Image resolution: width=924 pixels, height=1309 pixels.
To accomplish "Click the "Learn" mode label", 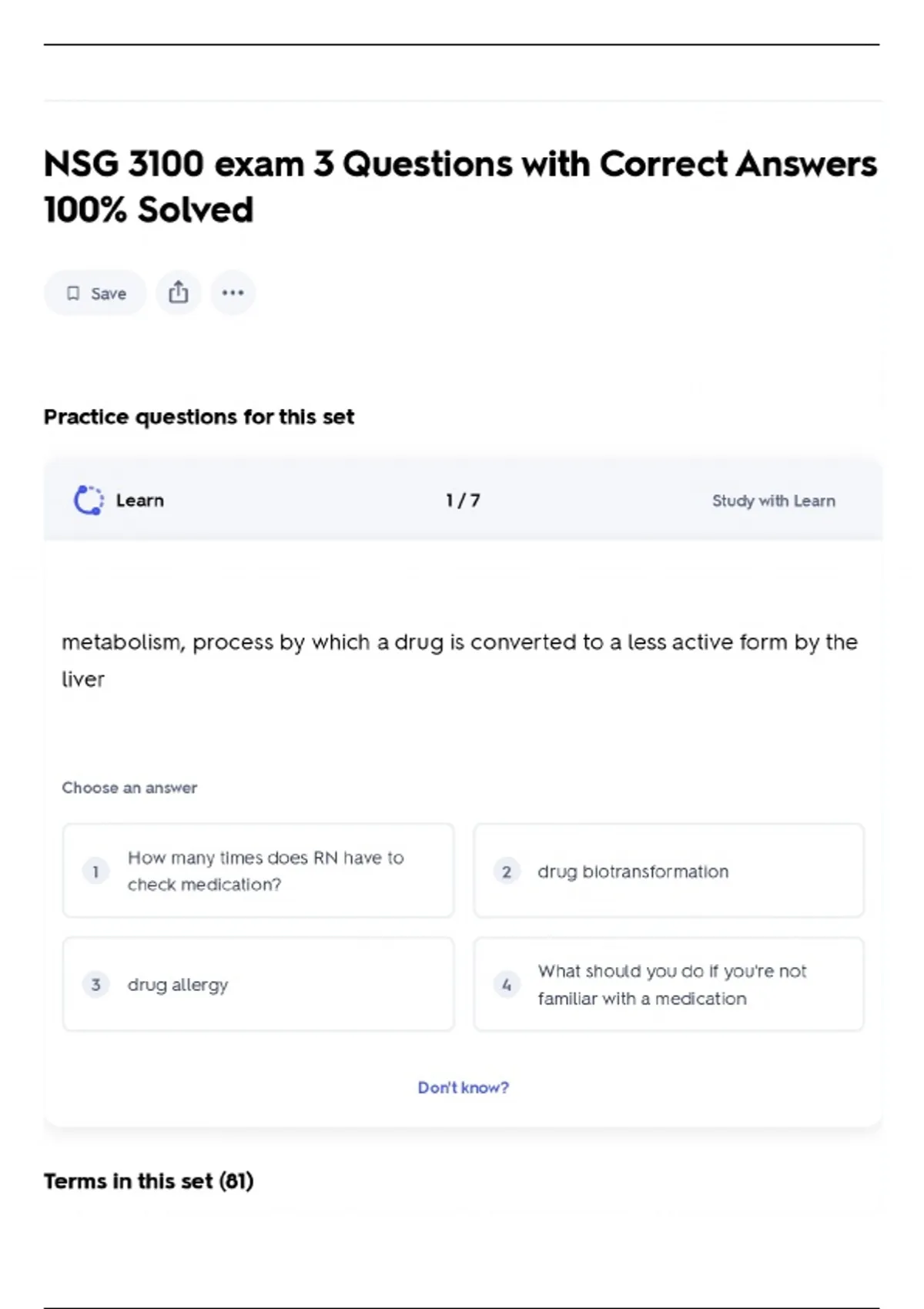I will click(140, 500).
